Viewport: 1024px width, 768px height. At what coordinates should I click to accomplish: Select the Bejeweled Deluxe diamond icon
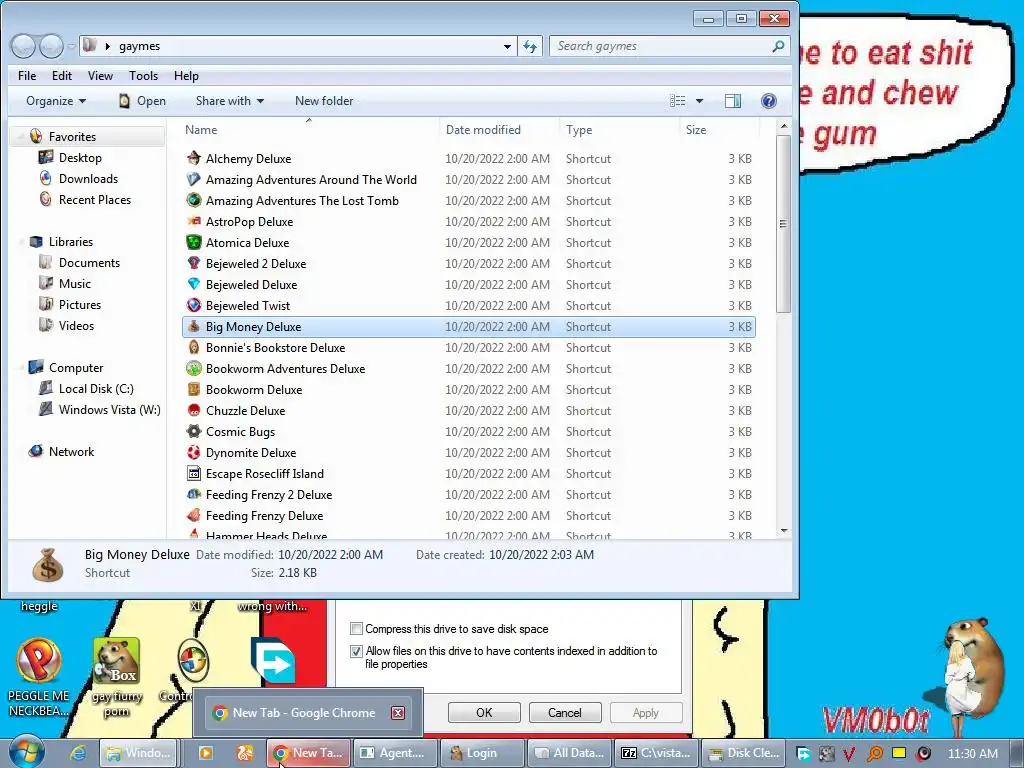tap(194, 284)
